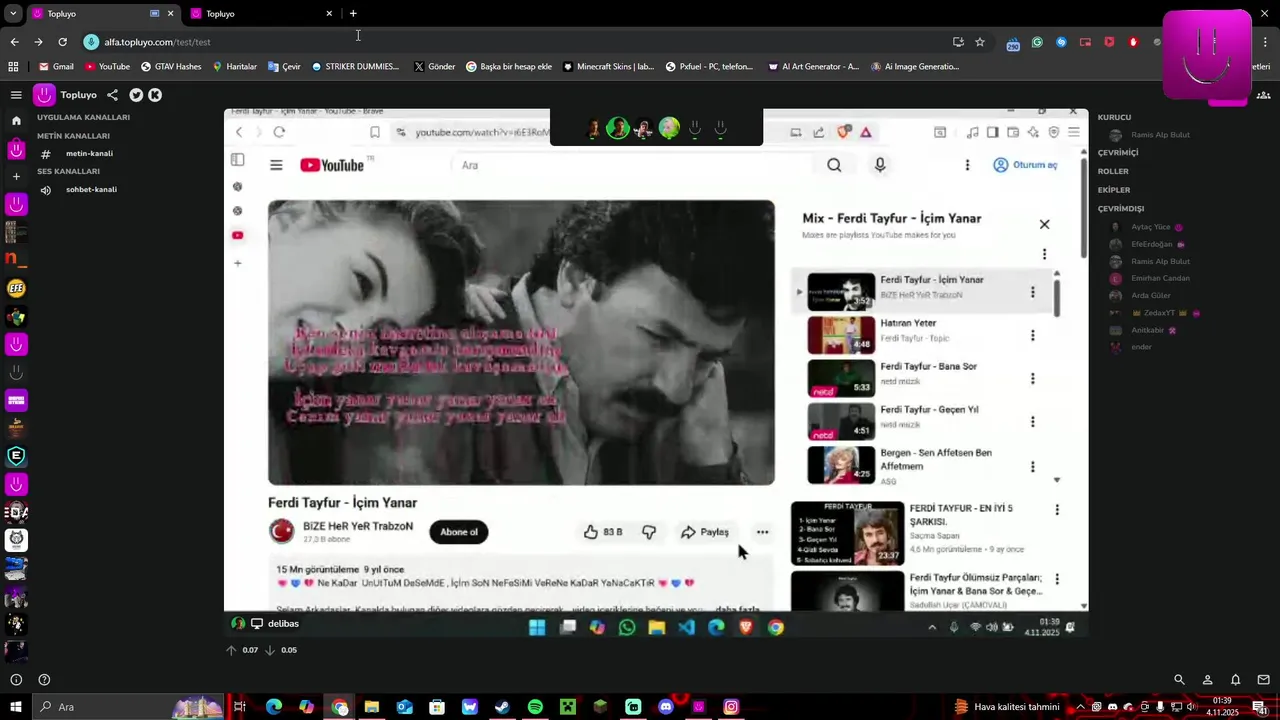The image size is (1280, 720).
Task: Select Ferdi Tayfur - Bana Sor playlist item
Action: (923, 378)
